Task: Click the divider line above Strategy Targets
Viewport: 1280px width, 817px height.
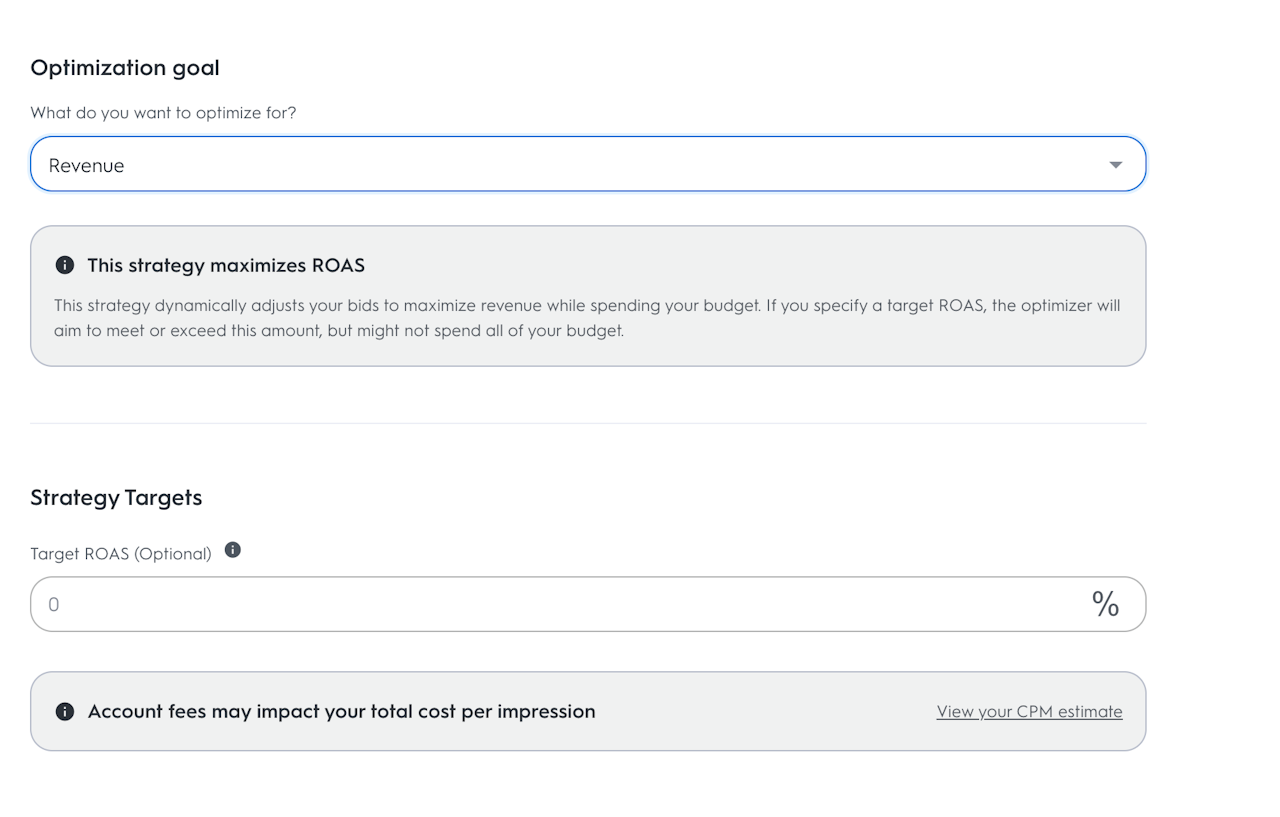Action: [x=588, y=423]
